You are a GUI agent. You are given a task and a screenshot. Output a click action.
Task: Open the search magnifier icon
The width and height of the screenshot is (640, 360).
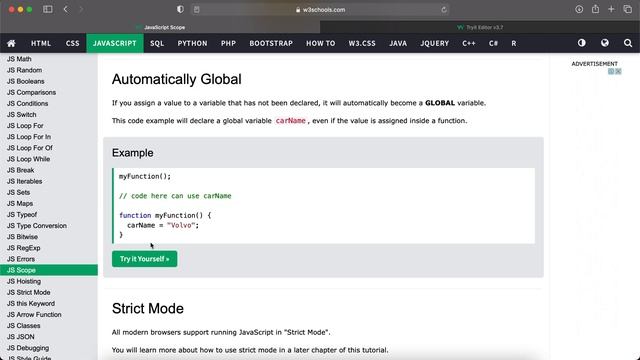628,43
